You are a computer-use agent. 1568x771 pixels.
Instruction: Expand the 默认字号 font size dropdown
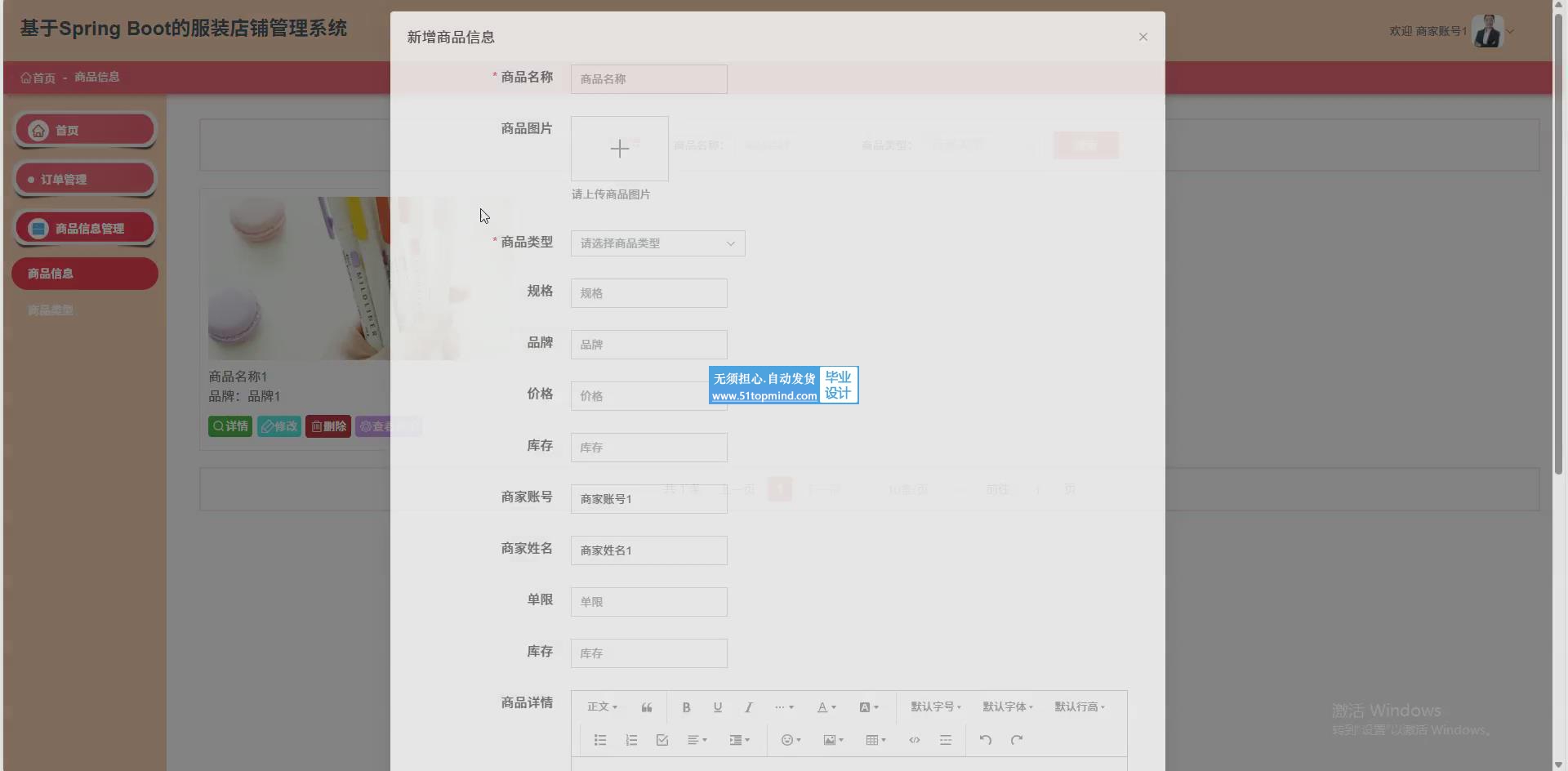click(936, 707)
